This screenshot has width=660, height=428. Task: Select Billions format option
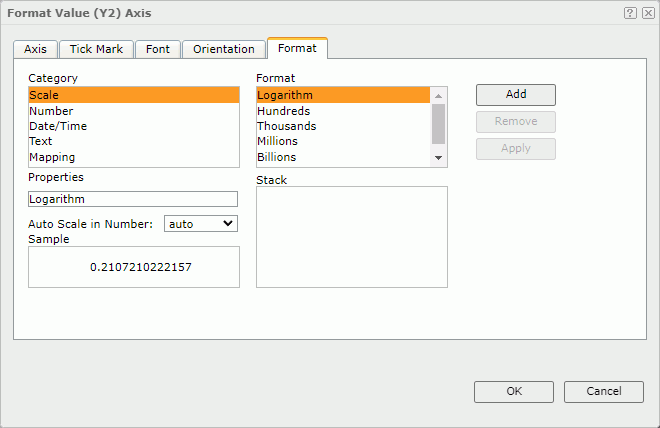tap(276, 157)
